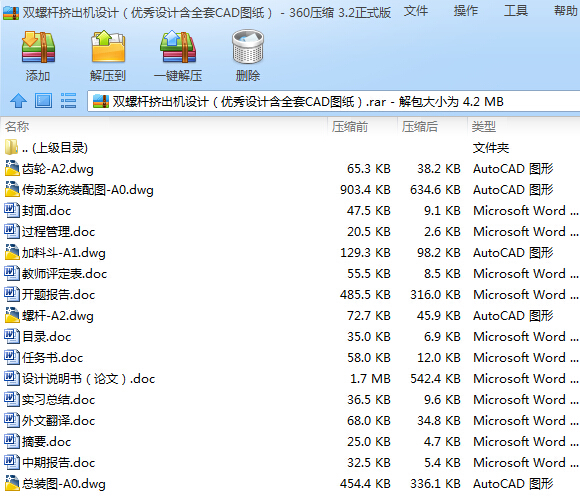The height and width of the screenshot is (500, 580).
Task: Click the 删除 trash can icon
Action: click(x=248, y=47)
